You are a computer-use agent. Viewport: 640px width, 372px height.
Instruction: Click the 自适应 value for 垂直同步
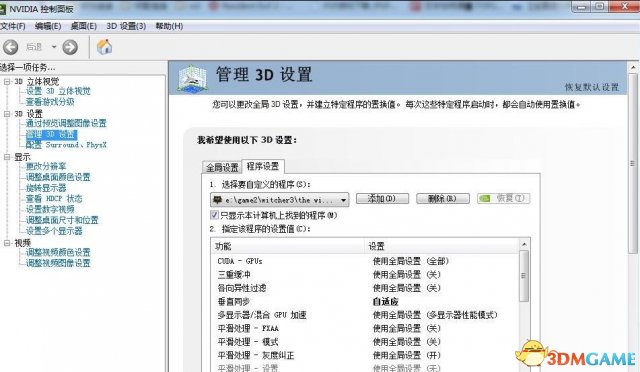(x=385, y=301)
